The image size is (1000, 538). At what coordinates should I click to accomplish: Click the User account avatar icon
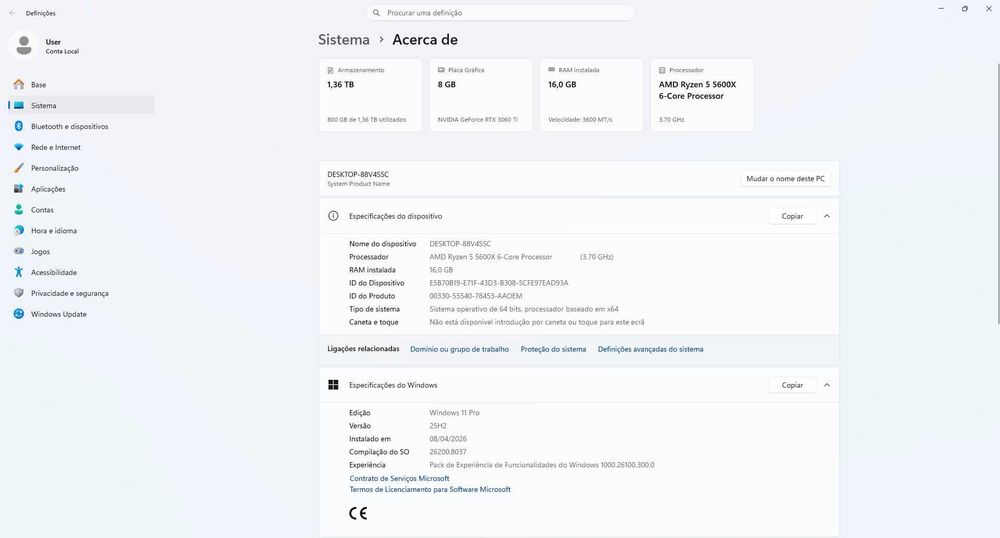[24, 46]
